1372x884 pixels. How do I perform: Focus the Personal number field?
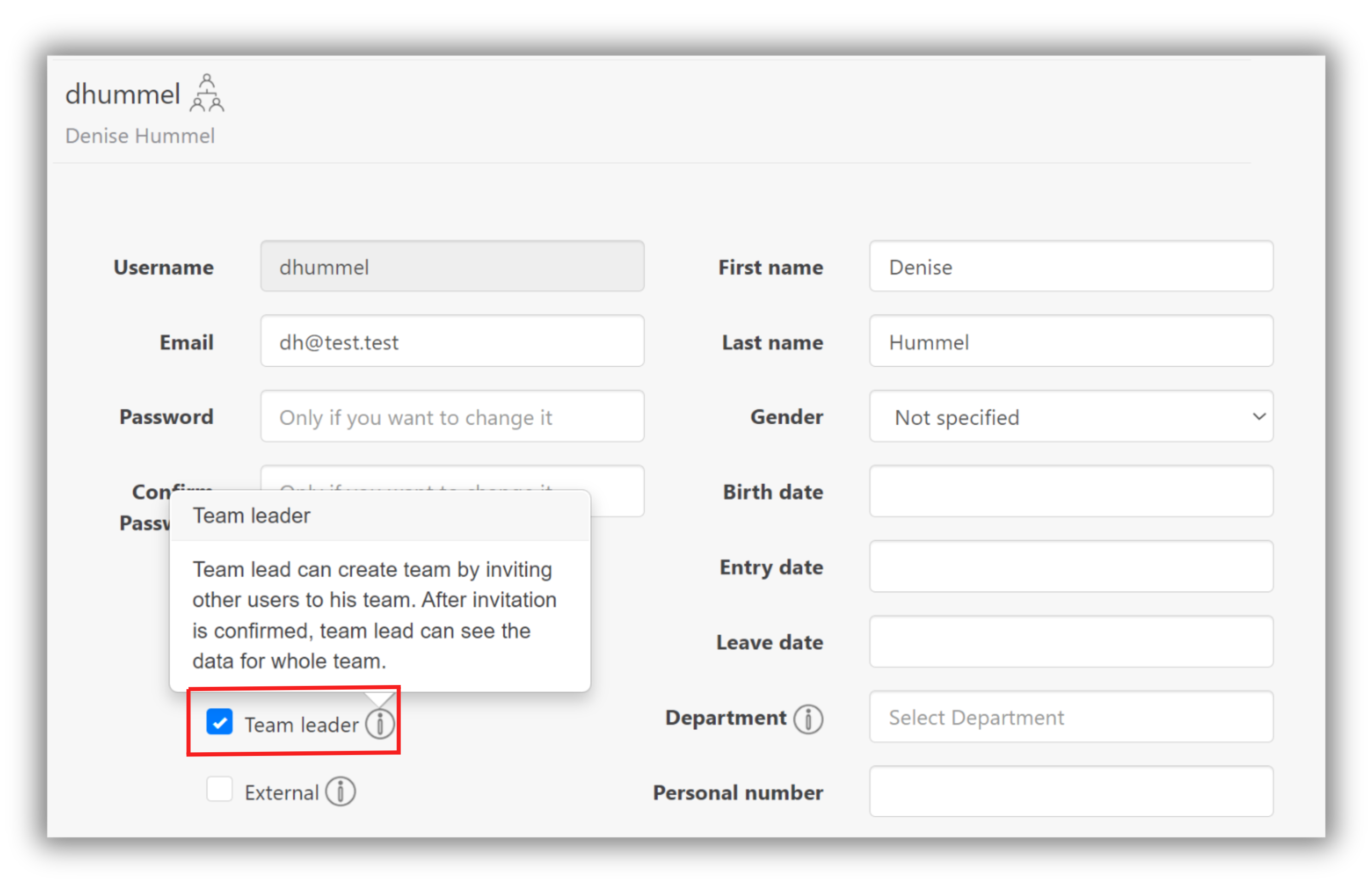pyautogui.click(x=1071, y=791)
